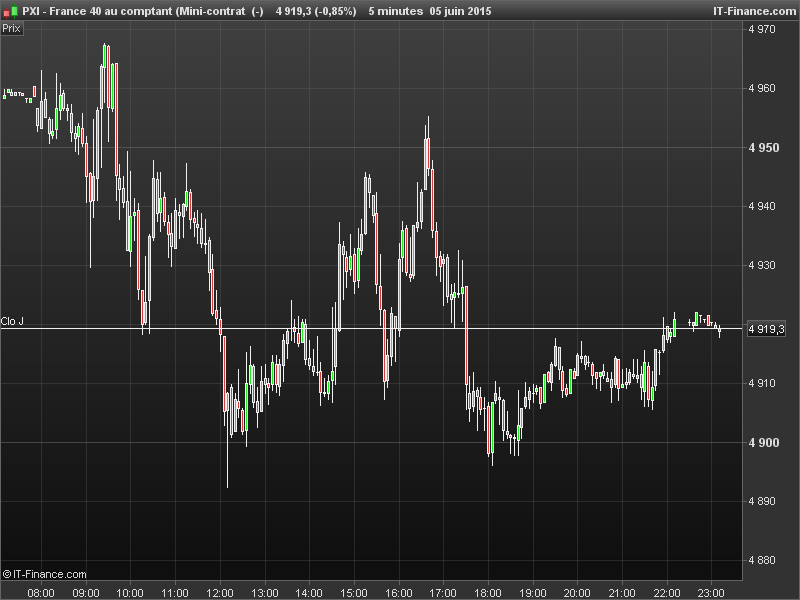This screenshot has height=600, width=800.
Task: Click the 4 940 price axis label
Action: pyautogui.click(x=762, y=206)
